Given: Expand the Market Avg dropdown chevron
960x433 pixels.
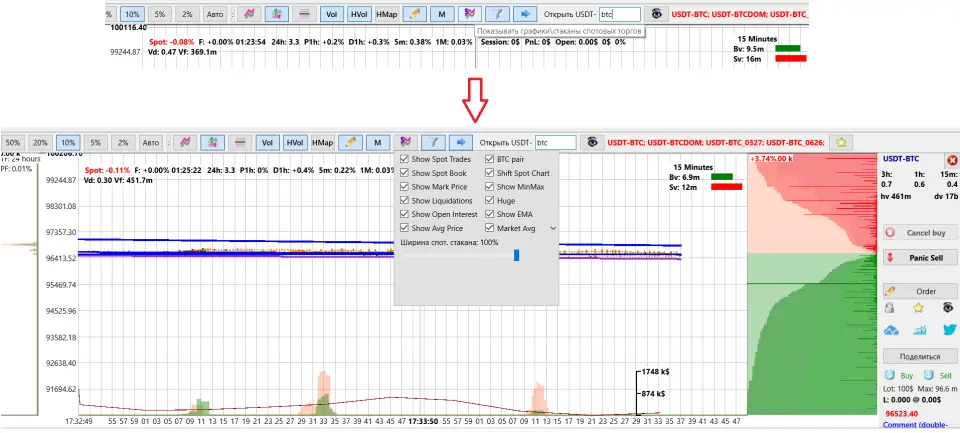Looking at the screenshot, I should pyautogui.click(x=553, y=229).
